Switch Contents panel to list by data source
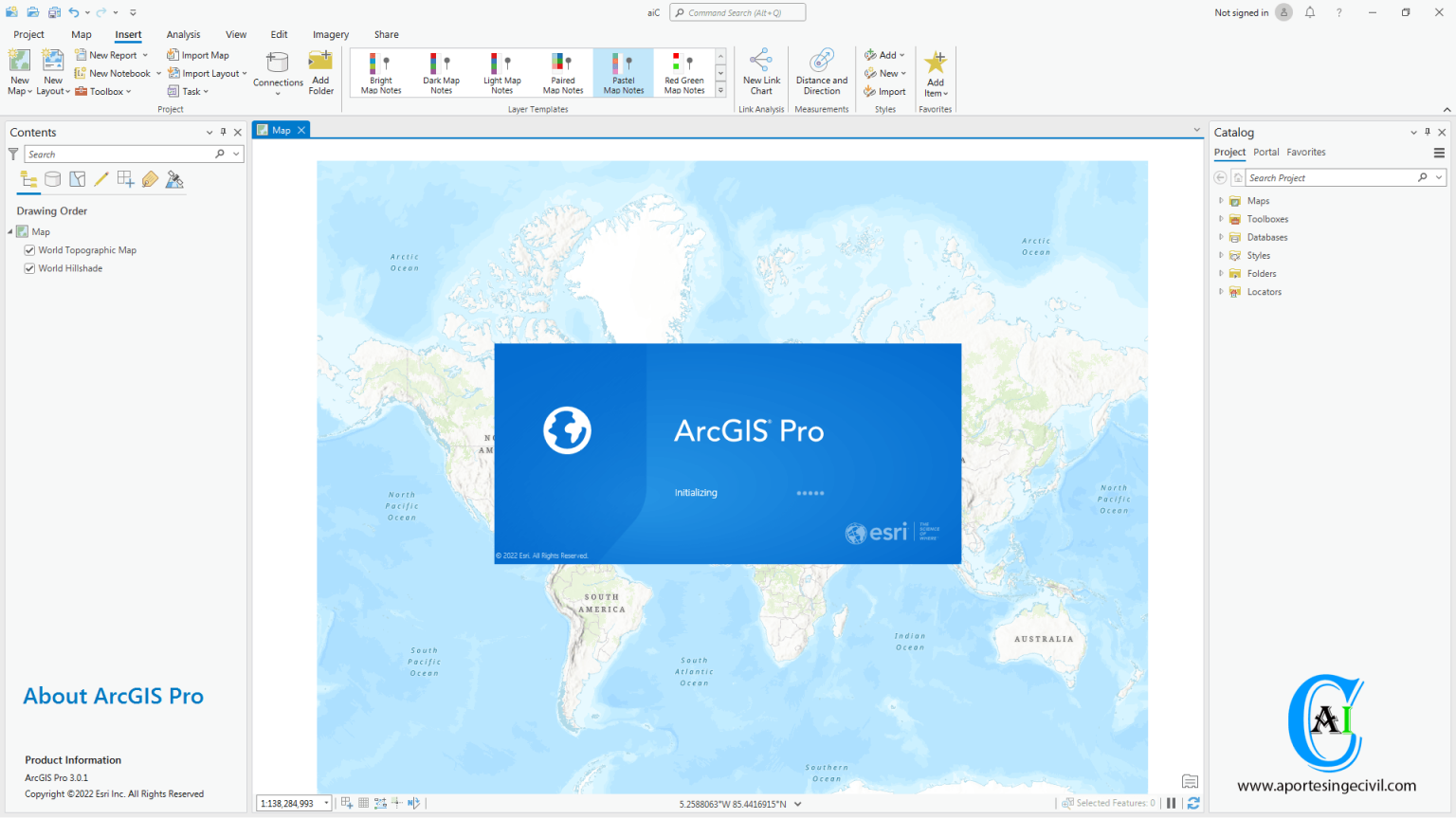 pyautogui.click(x=52, y=179)
